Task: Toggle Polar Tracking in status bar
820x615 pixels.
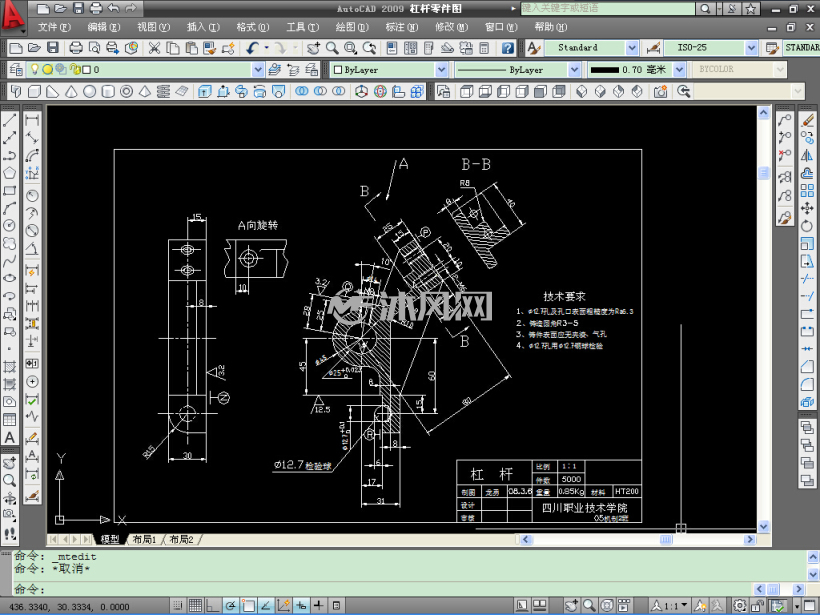Action: [230, 606]
